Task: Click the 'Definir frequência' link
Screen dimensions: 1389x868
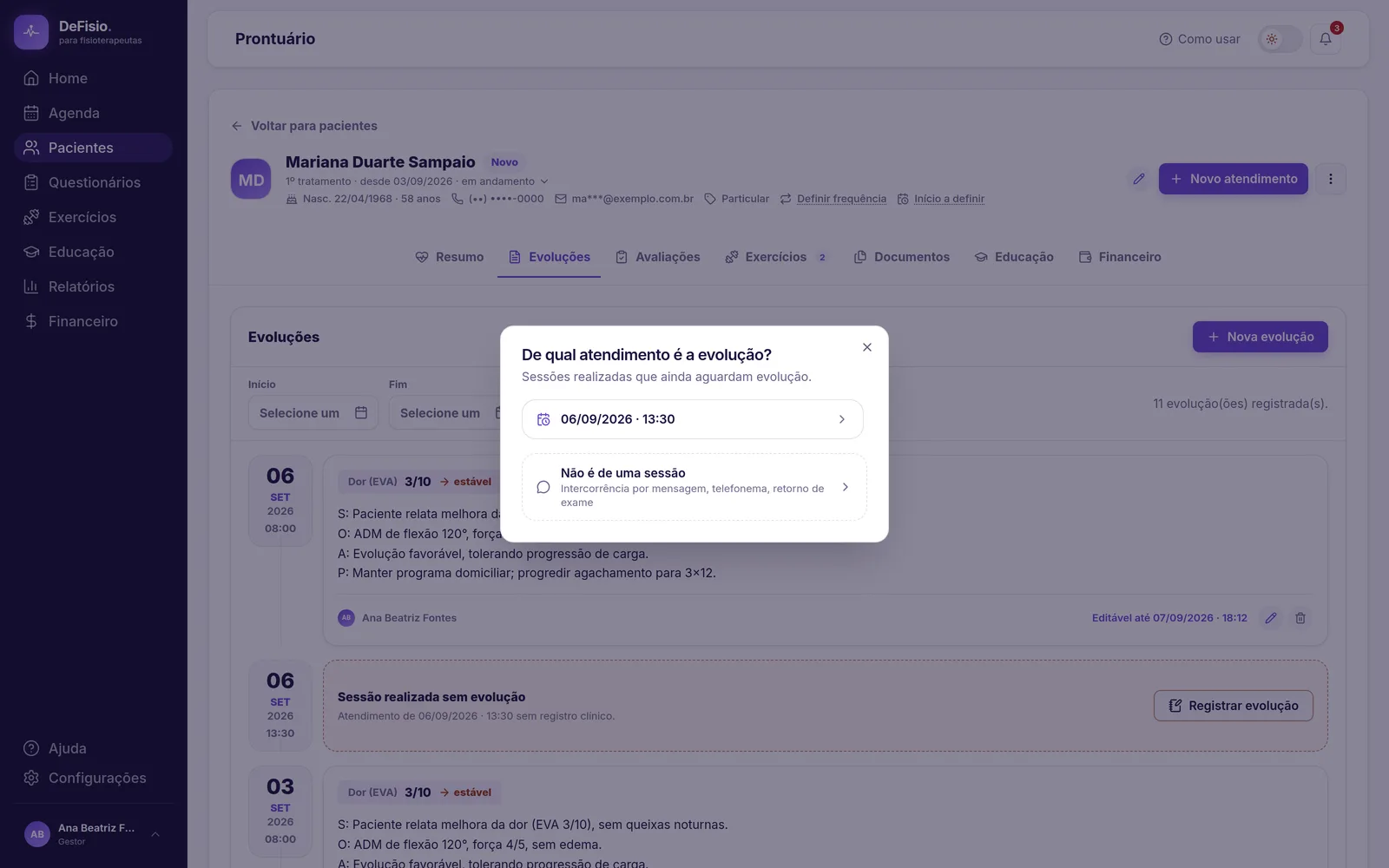Action: [841, 199]
